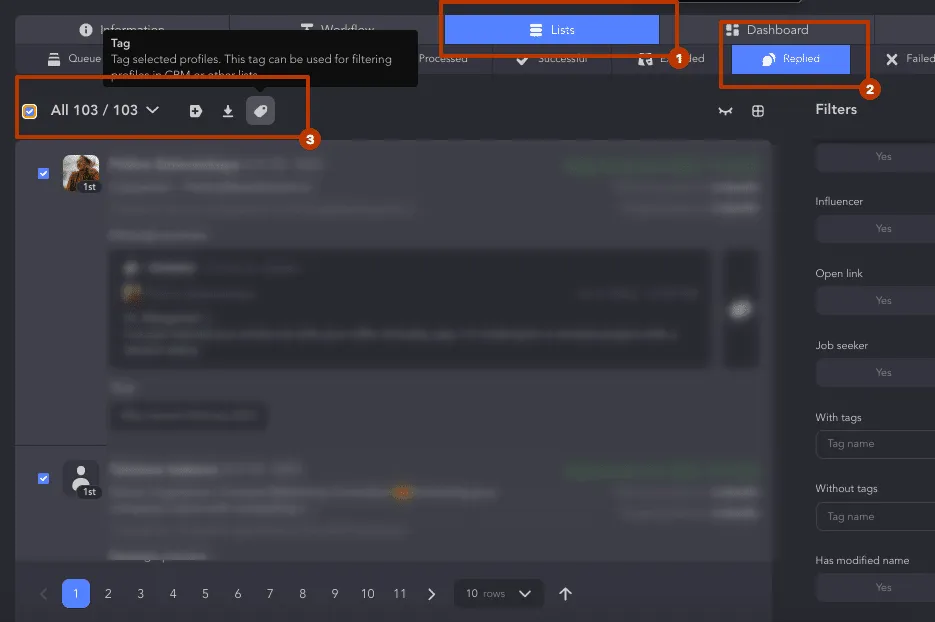The image size is (935, 622).
Task: Click the Lists tab list icon
Action: [536, 30]
